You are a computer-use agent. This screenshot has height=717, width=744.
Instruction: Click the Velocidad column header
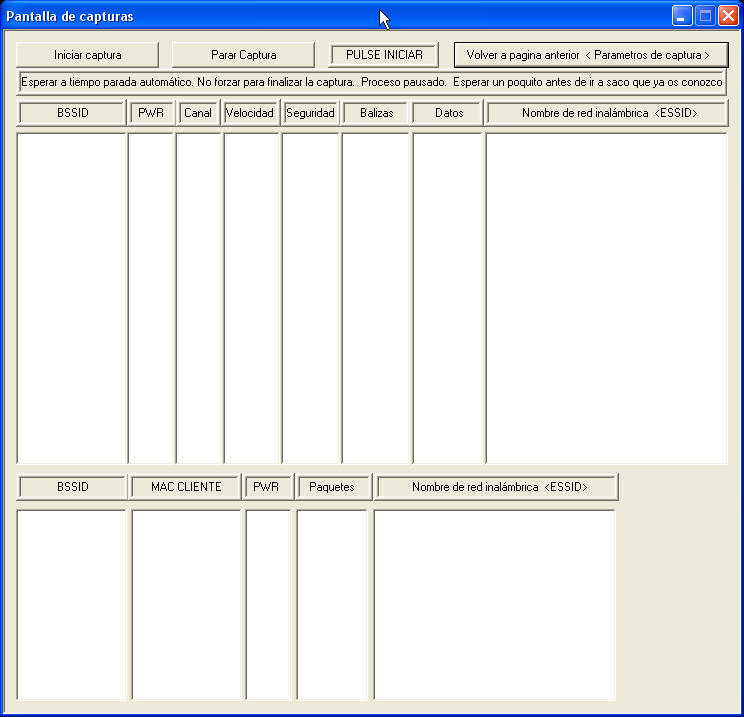[x=251, y=113]
